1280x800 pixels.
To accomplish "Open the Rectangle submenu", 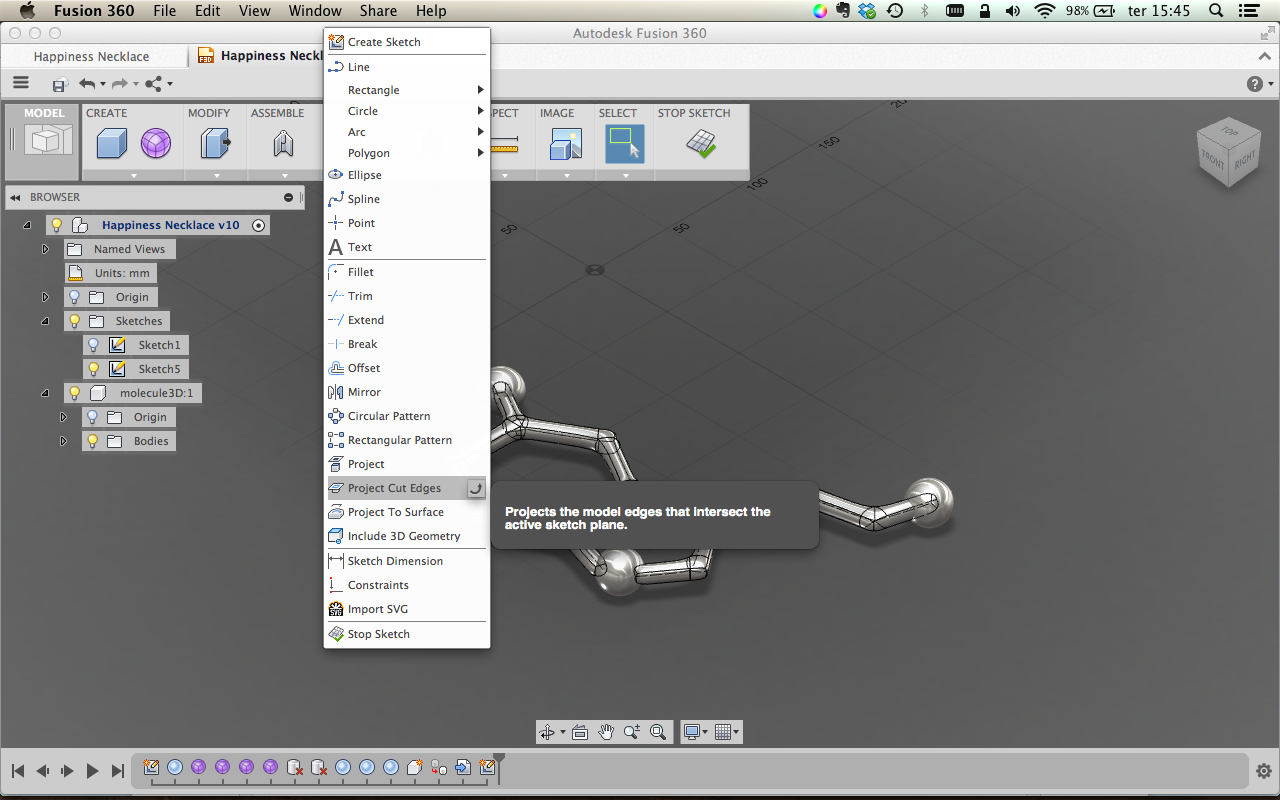I will (x=407, y=90).
